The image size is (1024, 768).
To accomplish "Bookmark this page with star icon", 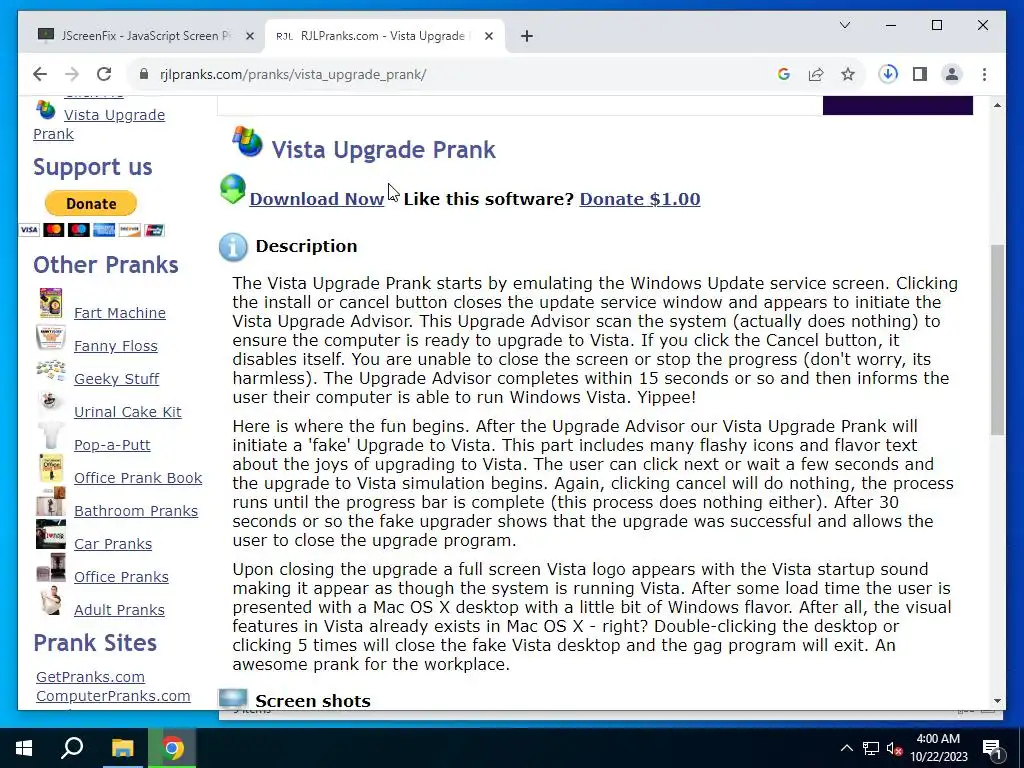I will pyautogui.click(x=848, y=74).
